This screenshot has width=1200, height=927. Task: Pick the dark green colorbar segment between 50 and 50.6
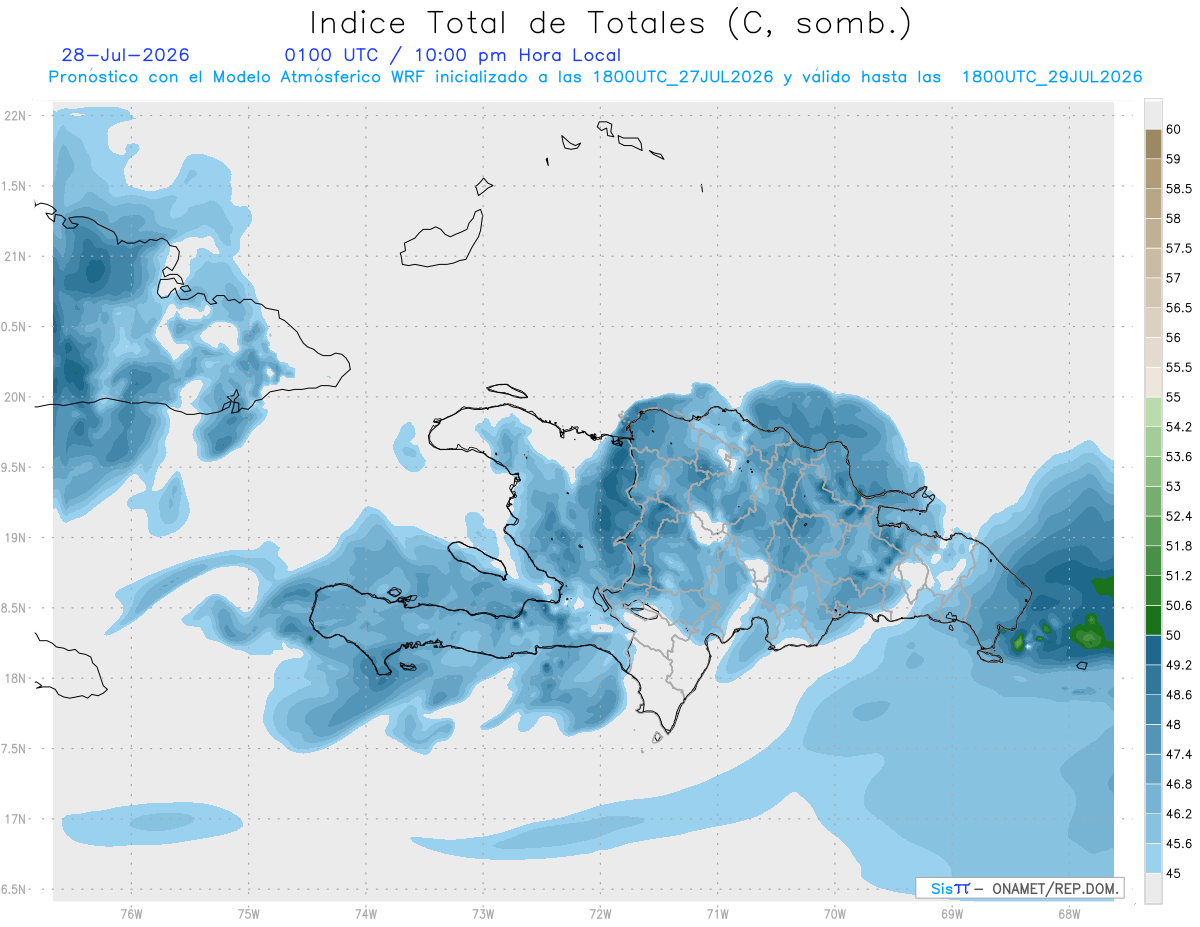(x=1153, y=620)
